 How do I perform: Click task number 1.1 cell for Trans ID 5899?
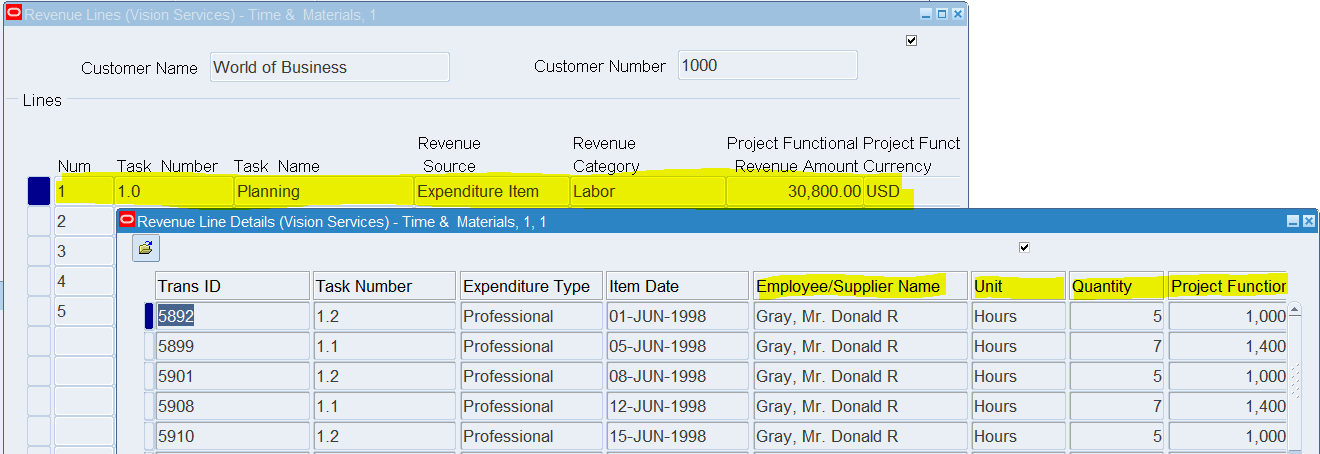tap(384, 346)
